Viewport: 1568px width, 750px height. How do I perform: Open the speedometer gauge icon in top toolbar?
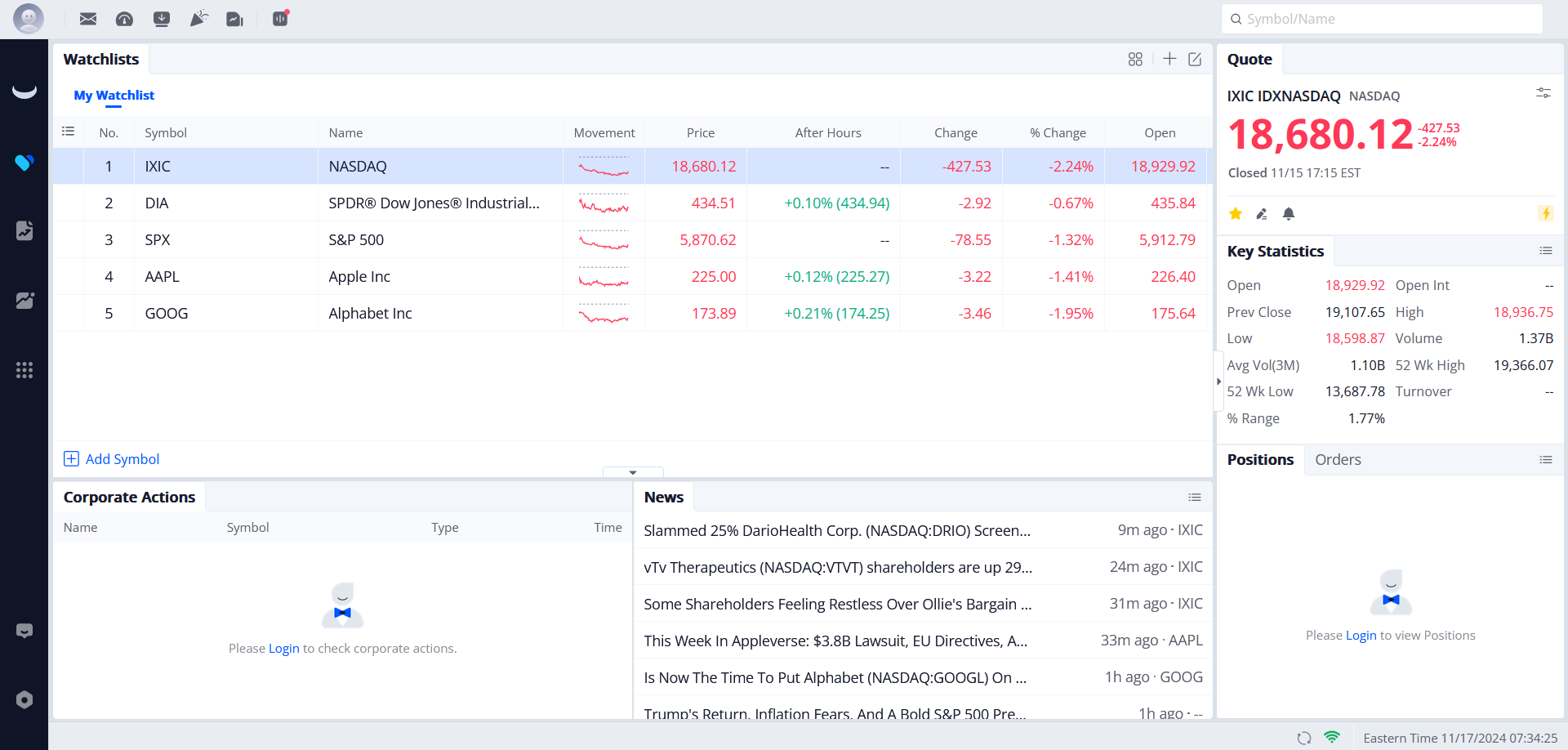[x=124, y=19]
